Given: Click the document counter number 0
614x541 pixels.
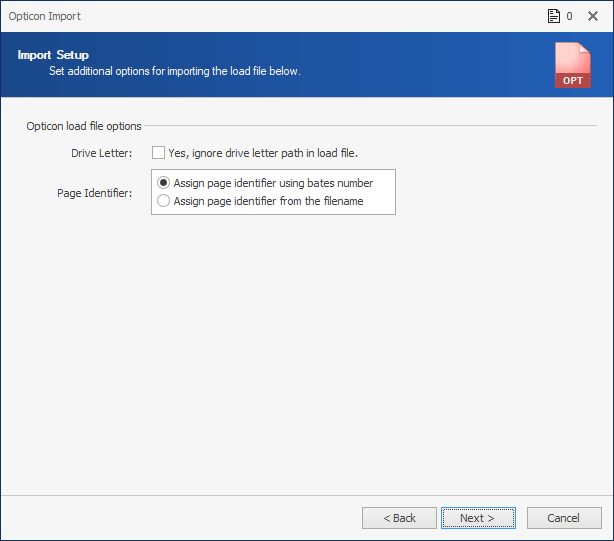Looking at the screenshot, I should click(x=569, y=16).
